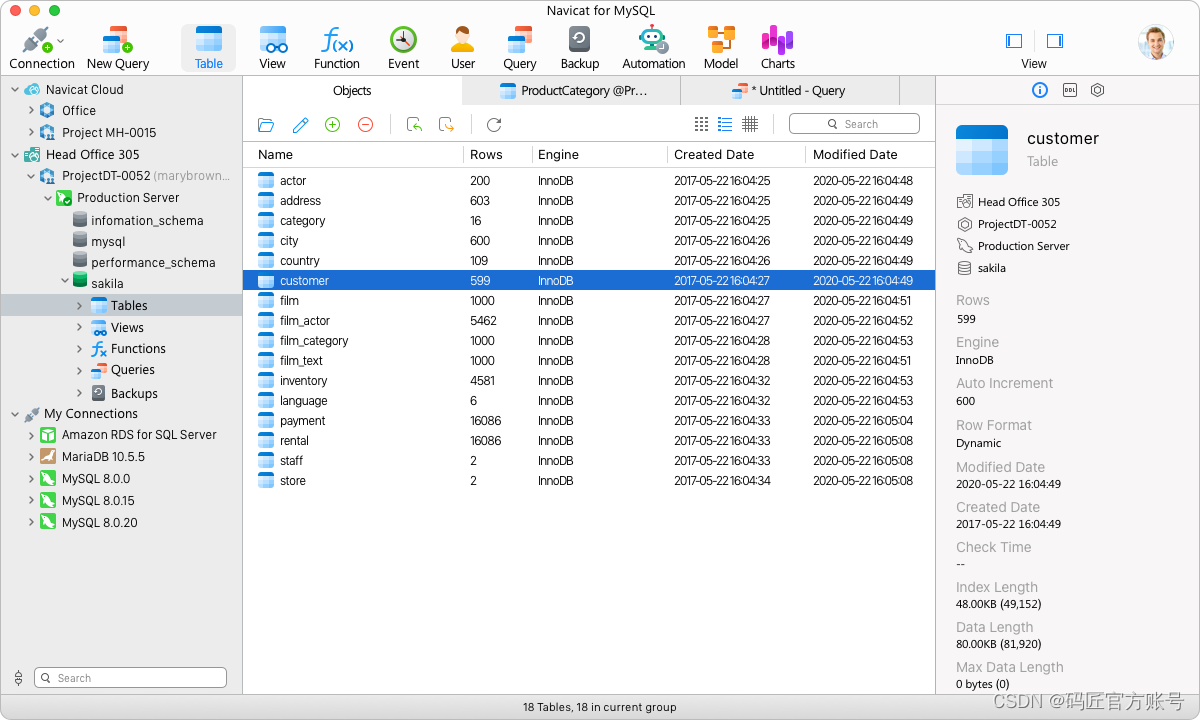The height and width of the screenshot is (720, 1200).
Task: Switch to the Untitled - Query tab
Action: 789,91
